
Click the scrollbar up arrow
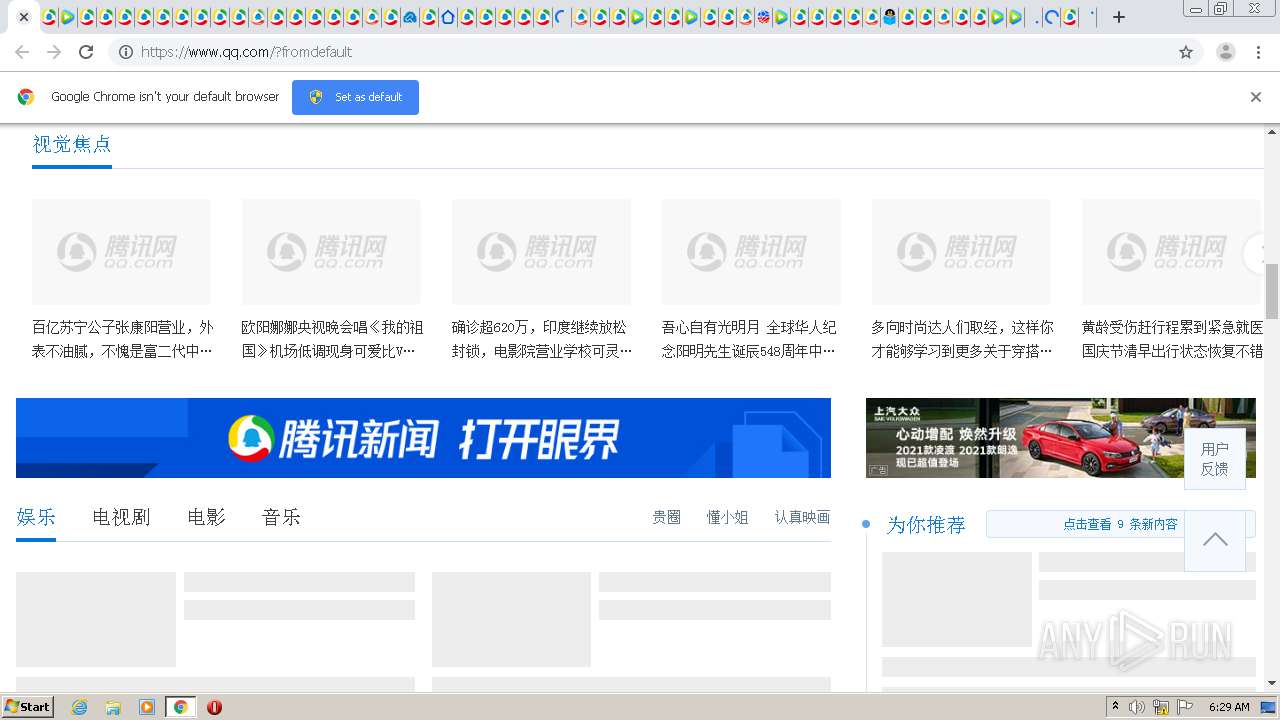click(1272, 131)
